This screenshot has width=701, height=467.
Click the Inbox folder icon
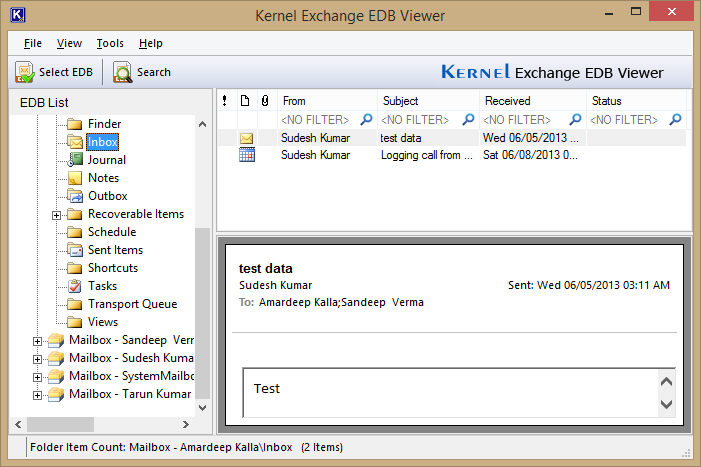tap(75, 142)
